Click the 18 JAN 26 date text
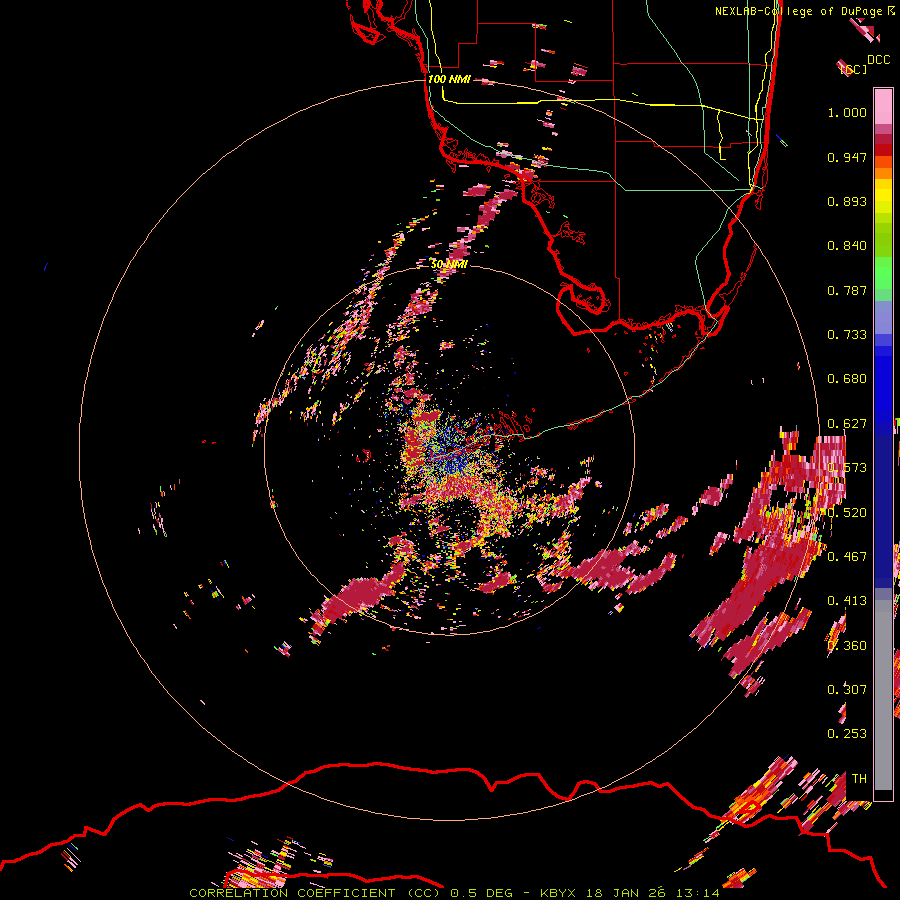Image resolution: width=900 pixels, height=900 pixels. coord(626,893)
